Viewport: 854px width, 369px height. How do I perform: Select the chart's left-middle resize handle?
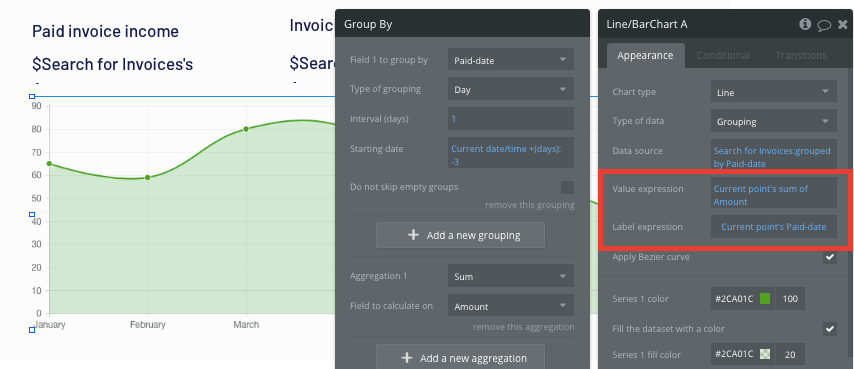click(x=32, y=214)
